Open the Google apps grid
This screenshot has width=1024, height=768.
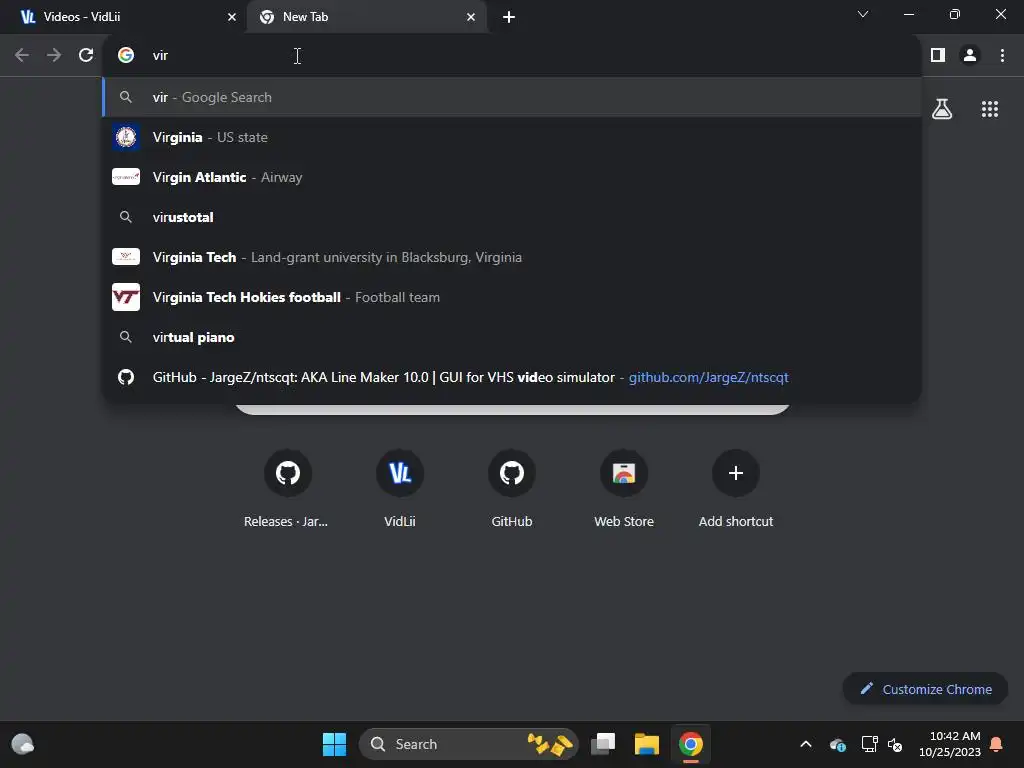pos(990,109)
